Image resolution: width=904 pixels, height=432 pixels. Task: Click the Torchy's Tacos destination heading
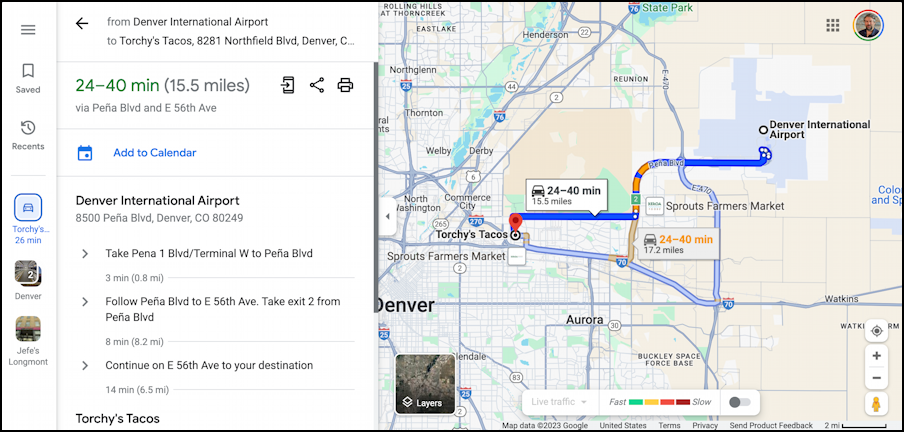pyautogui.click(x=118, y=418)
